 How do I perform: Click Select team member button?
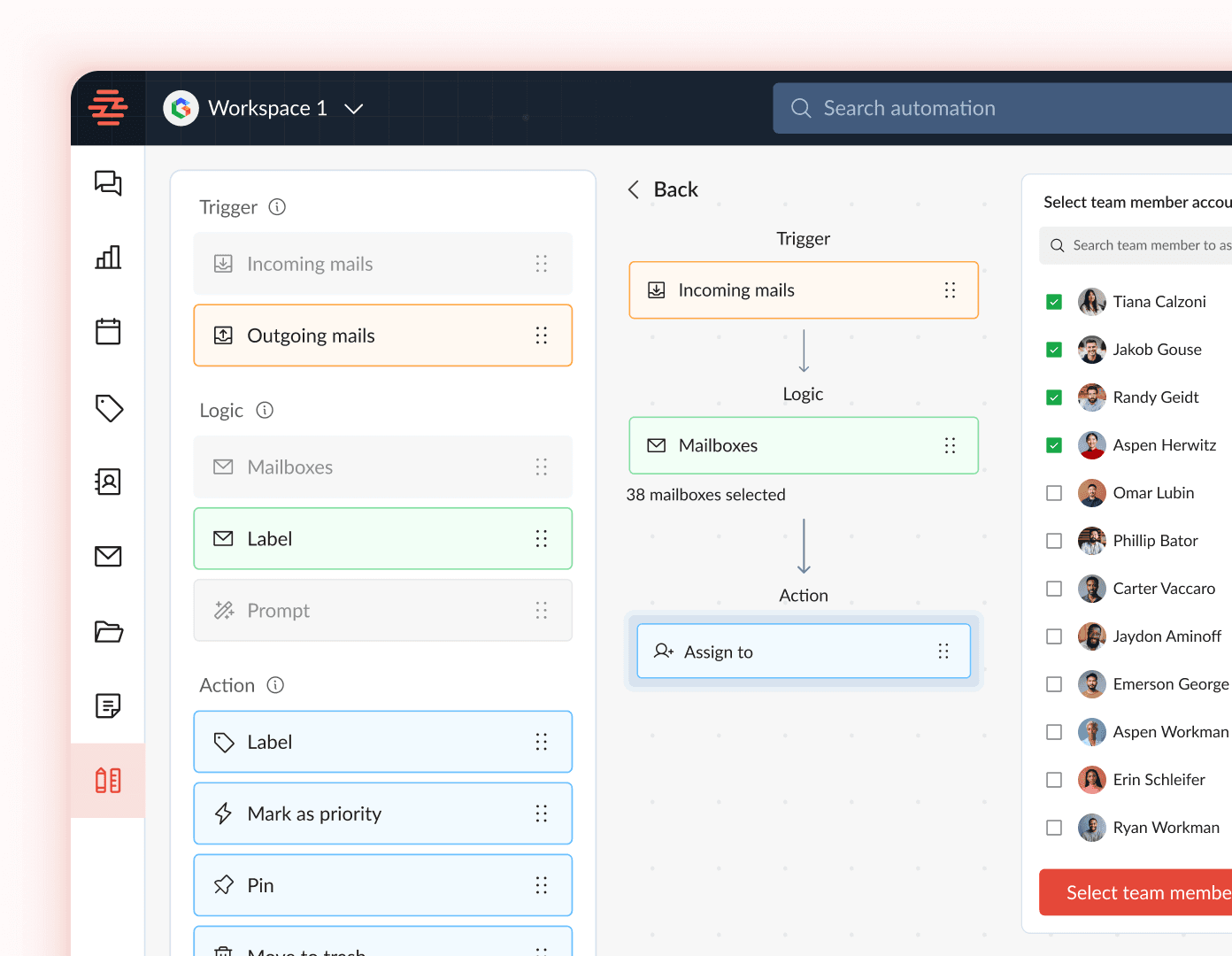1136,892
